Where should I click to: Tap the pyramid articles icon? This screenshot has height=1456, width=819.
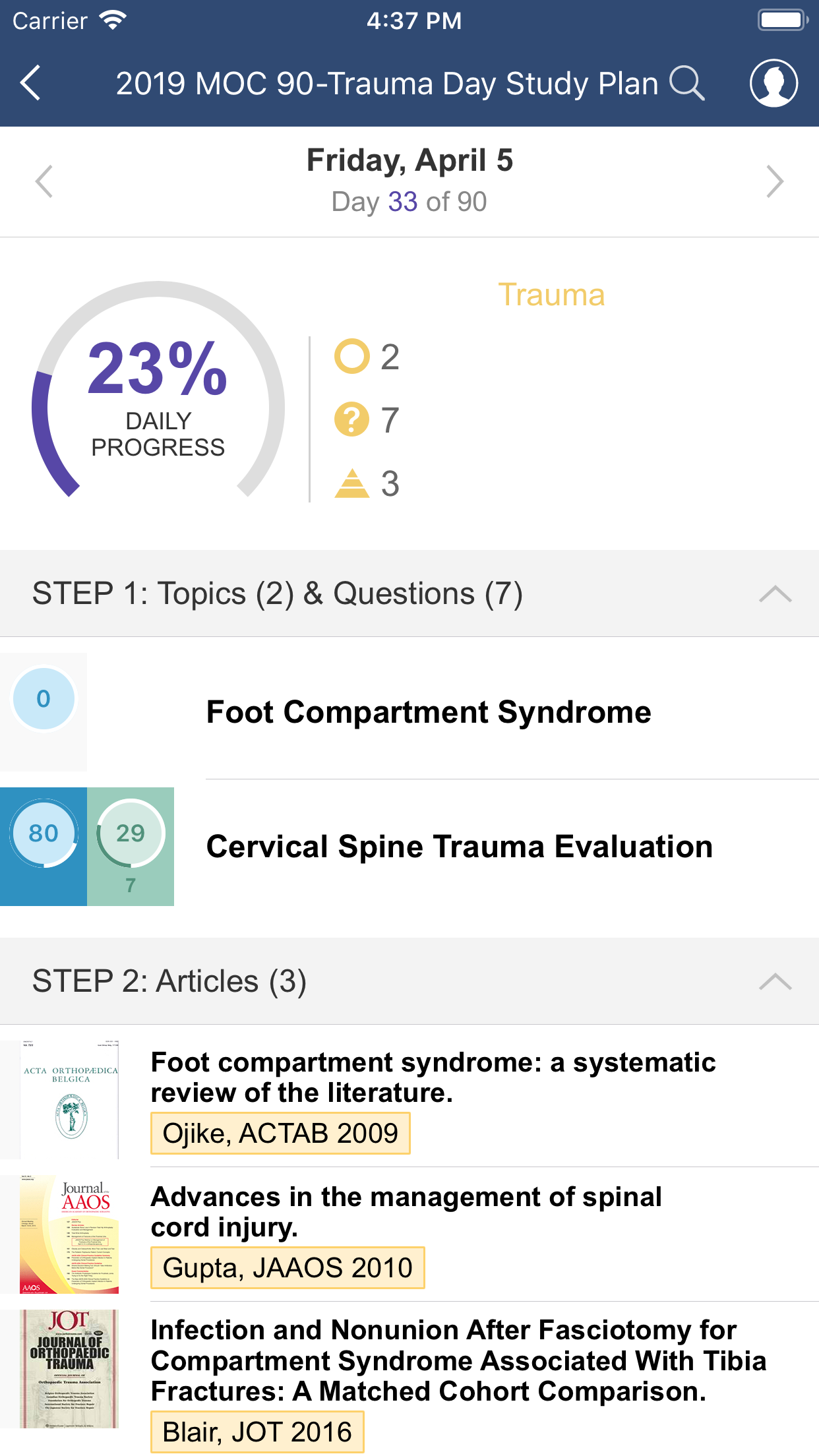click(x=352, y=483)
